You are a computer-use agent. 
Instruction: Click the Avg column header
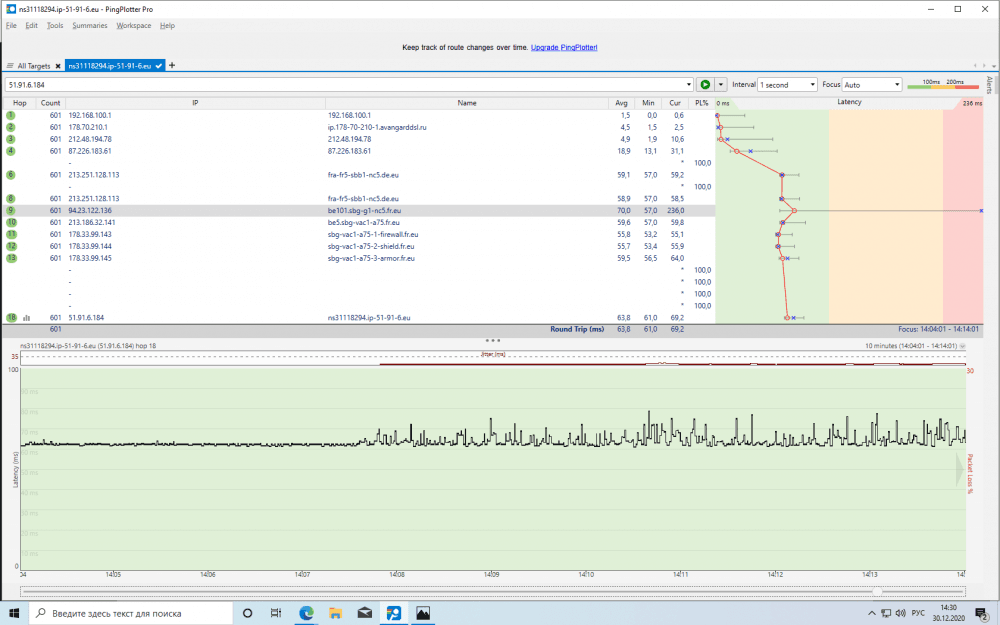pos(621,102)
